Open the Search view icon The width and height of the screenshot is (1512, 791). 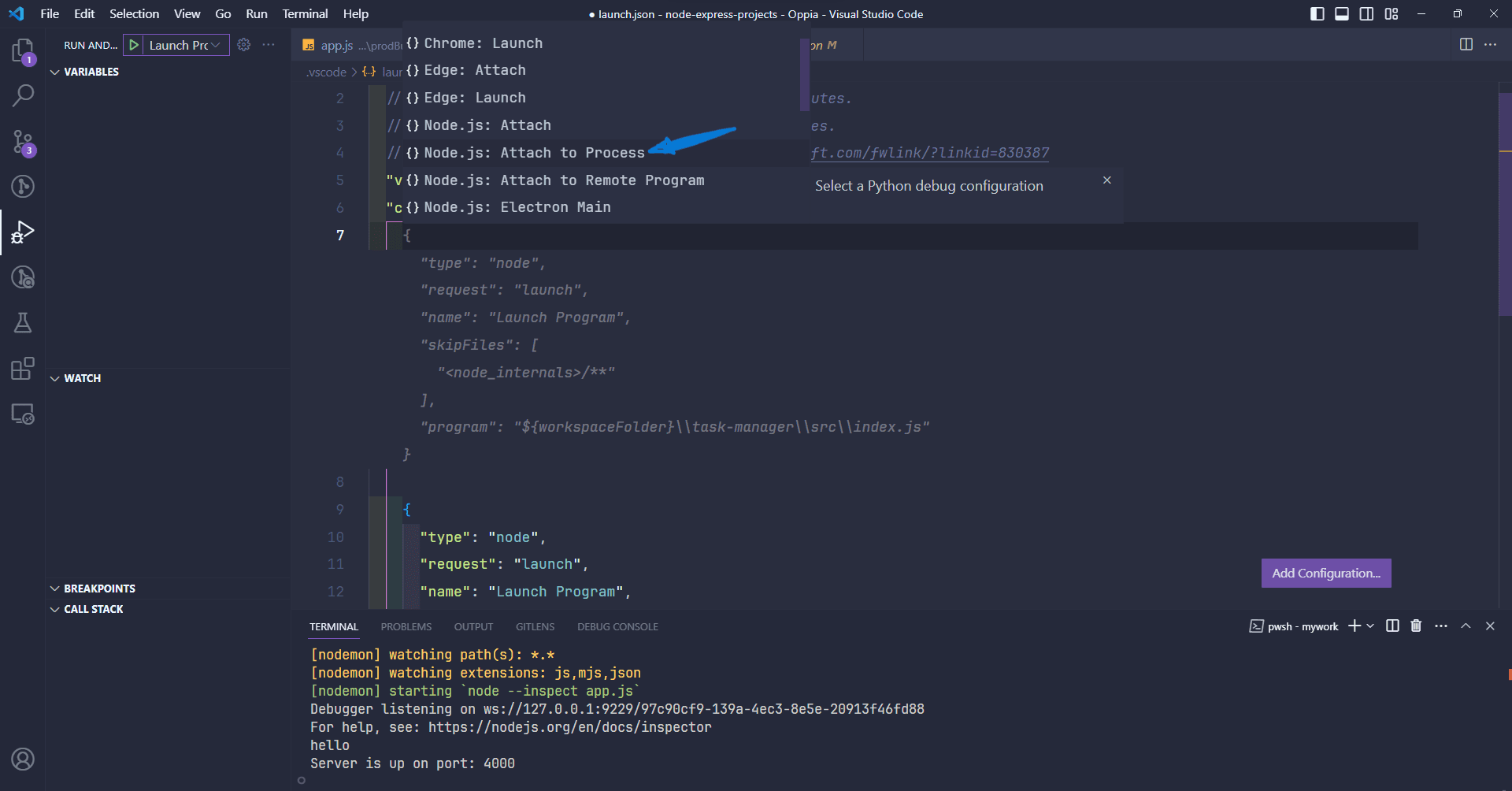[x=22, y=96]
